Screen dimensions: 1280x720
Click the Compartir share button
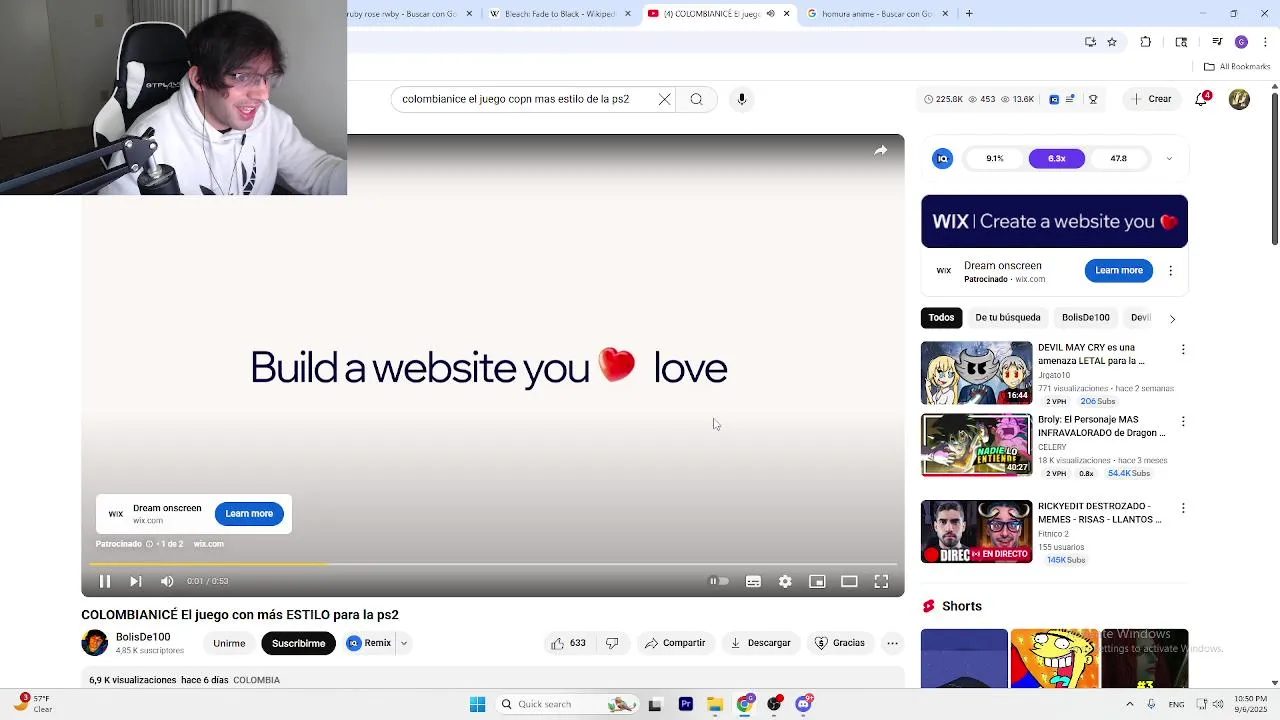tap(675, 643)
